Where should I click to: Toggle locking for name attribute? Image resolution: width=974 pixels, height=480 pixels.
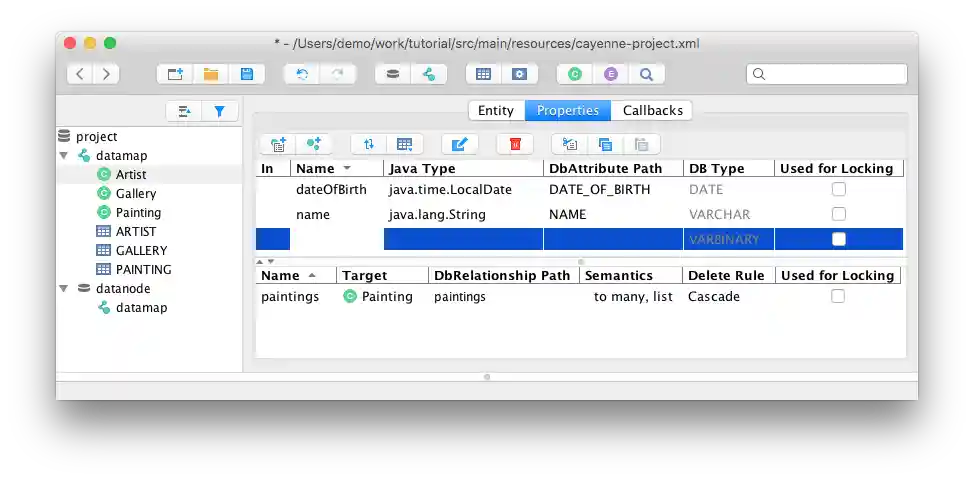[839, 214]
